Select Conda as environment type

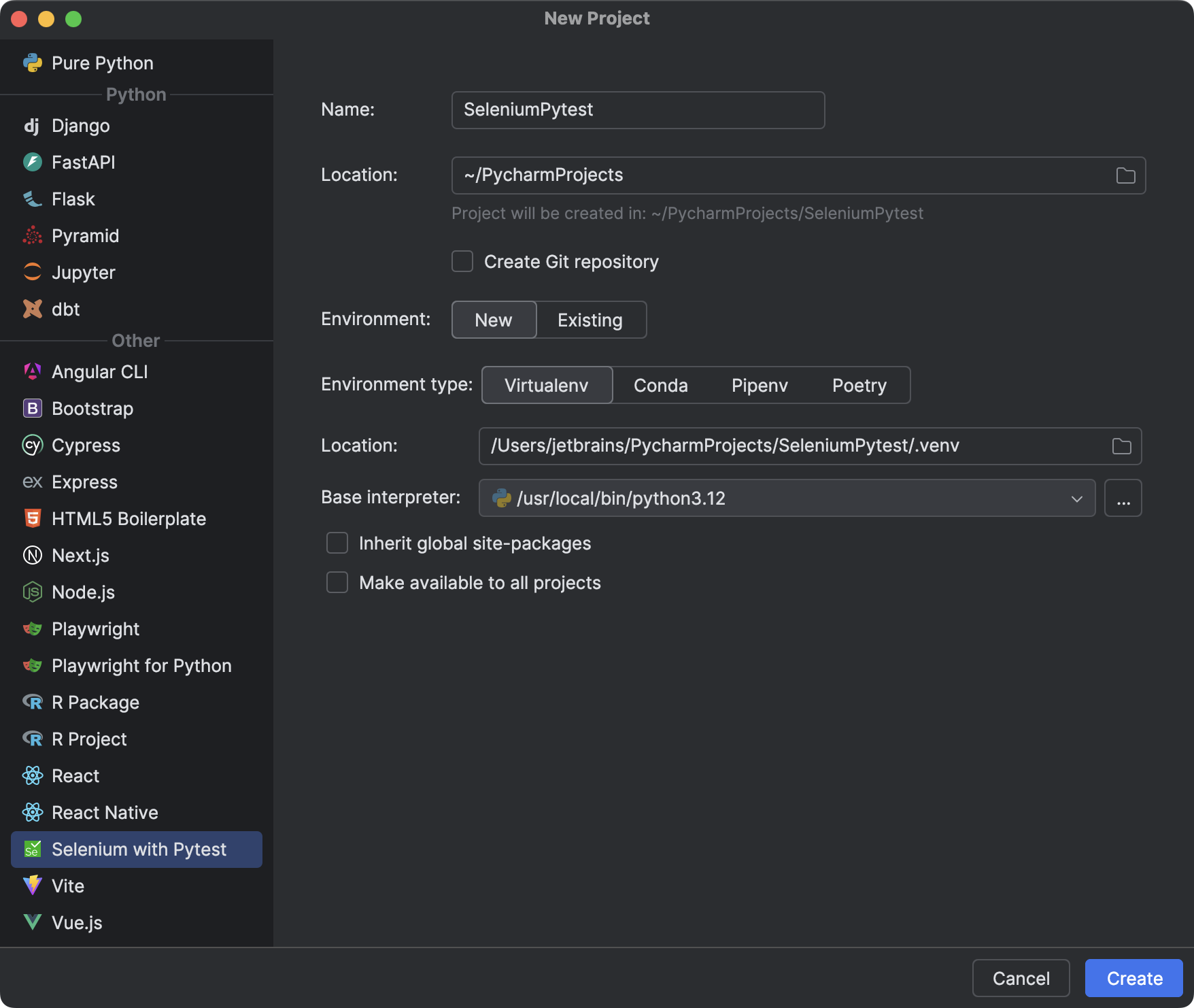pos(660,385)
